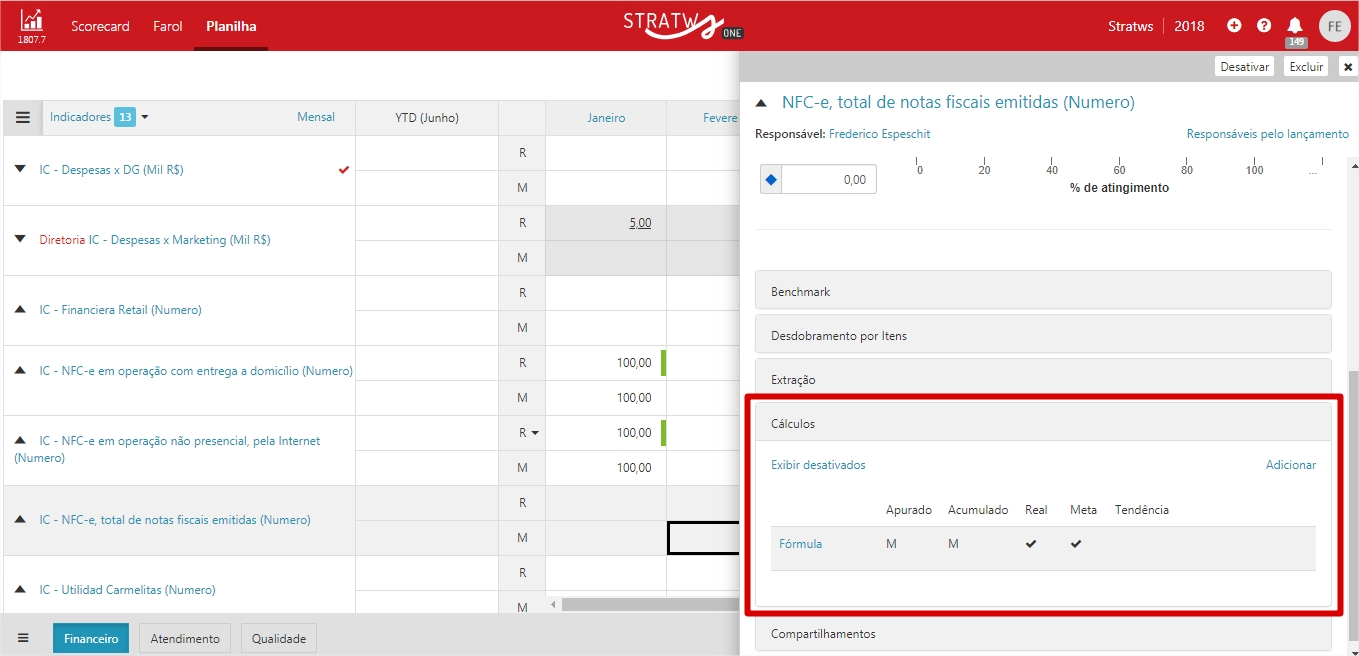
Task: Open the FE user avatar menu
Action: pyautogui.click(x=1334, y=26)
